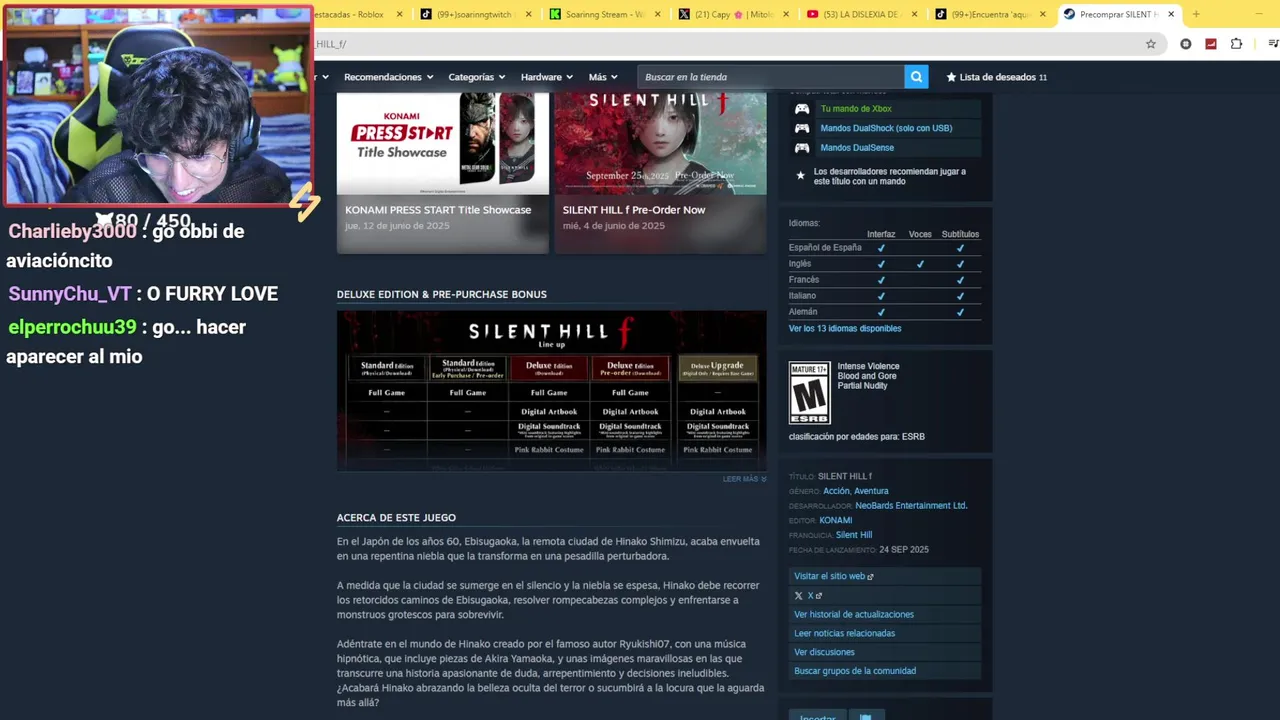Close the soarinngtwitch TikTok tab

point(528,14)
